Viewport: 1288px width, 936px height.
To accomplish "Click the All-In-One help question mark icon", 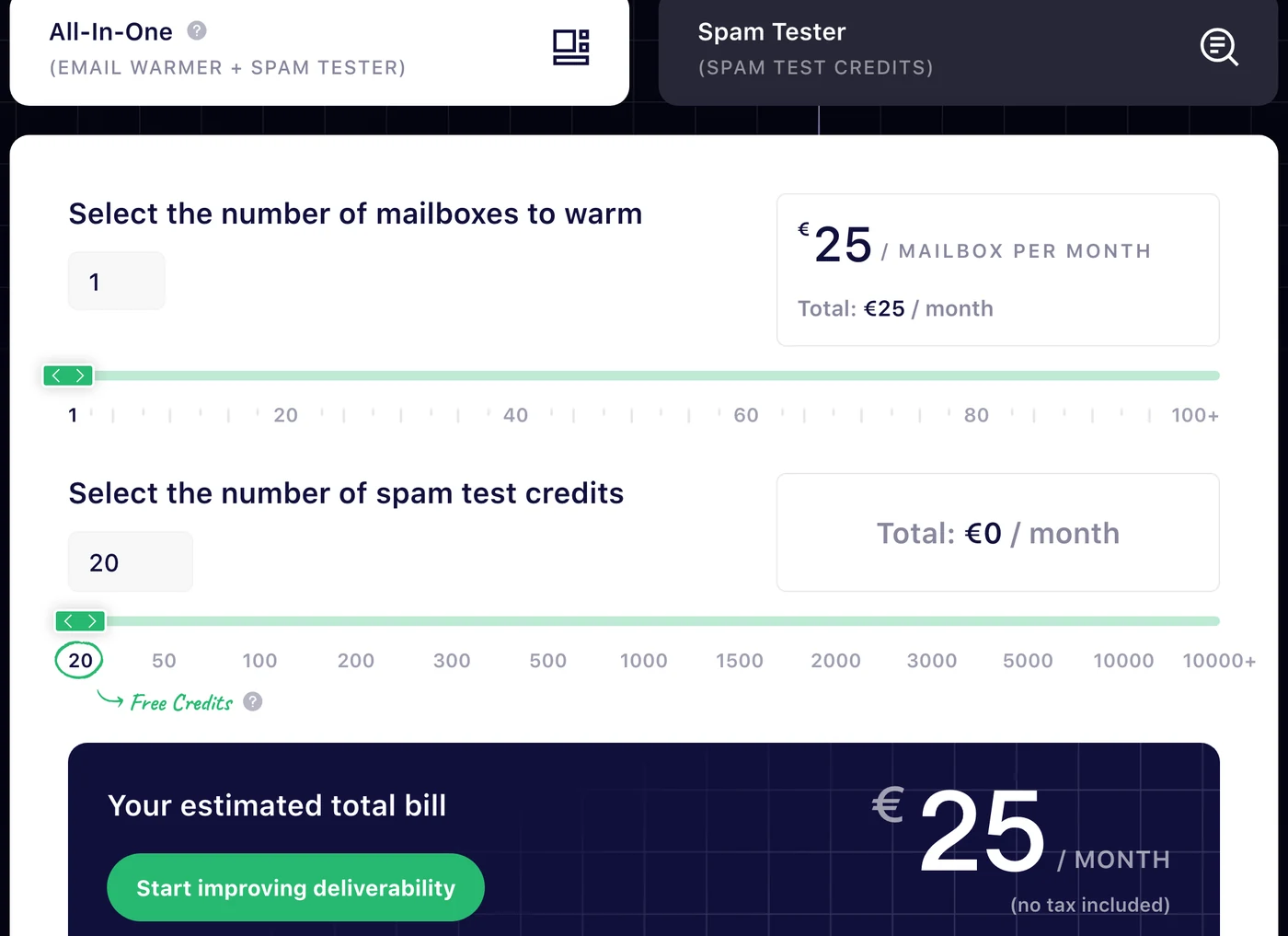I will point(197,30).
